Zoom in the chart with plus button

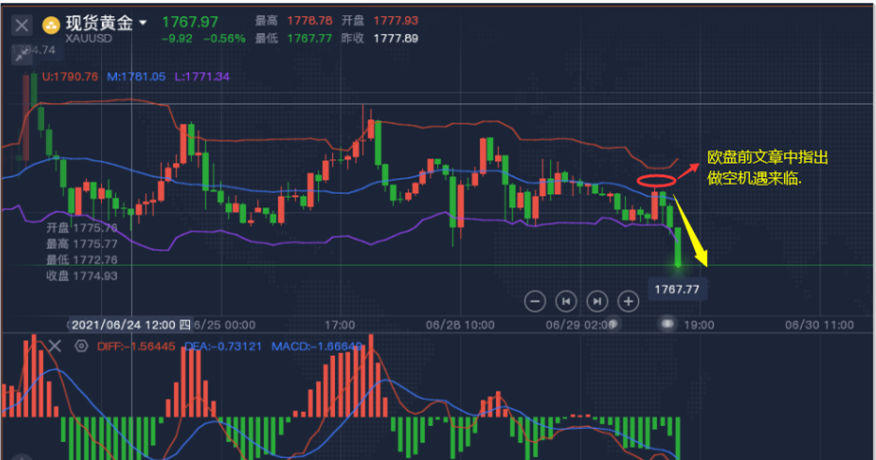(x=628, y=300)
